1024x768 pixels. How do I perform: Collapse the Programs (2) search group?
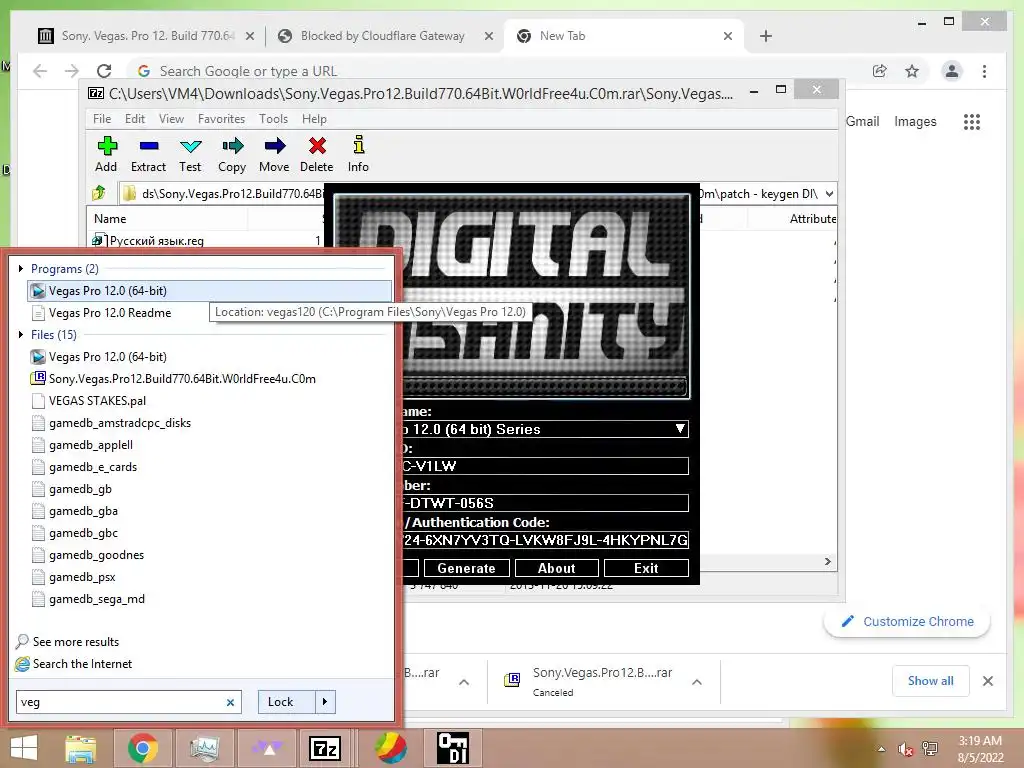tap(21, 268)
